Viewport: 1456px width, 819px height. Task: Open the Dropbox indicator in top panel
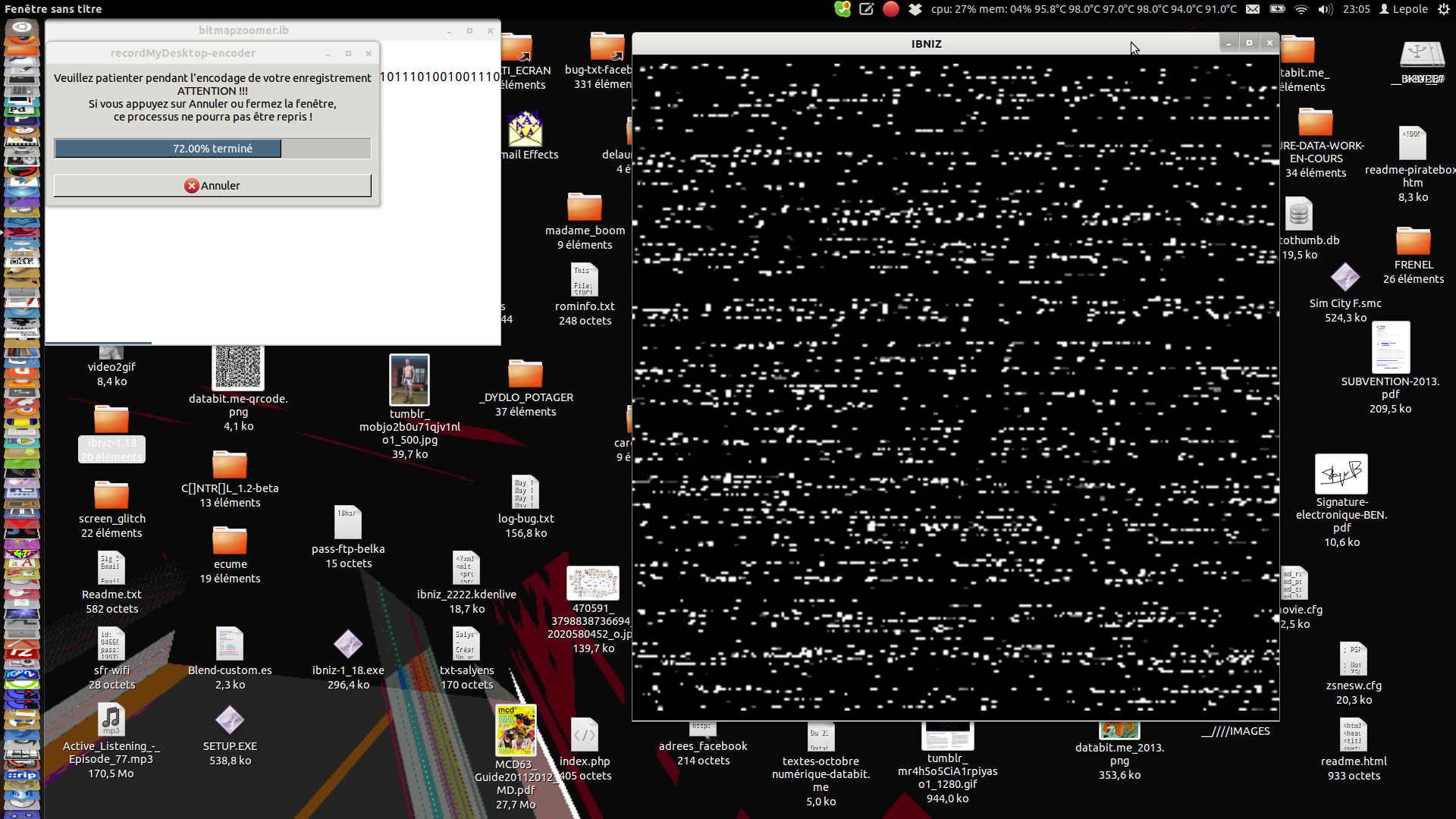(x=915, y=9)
